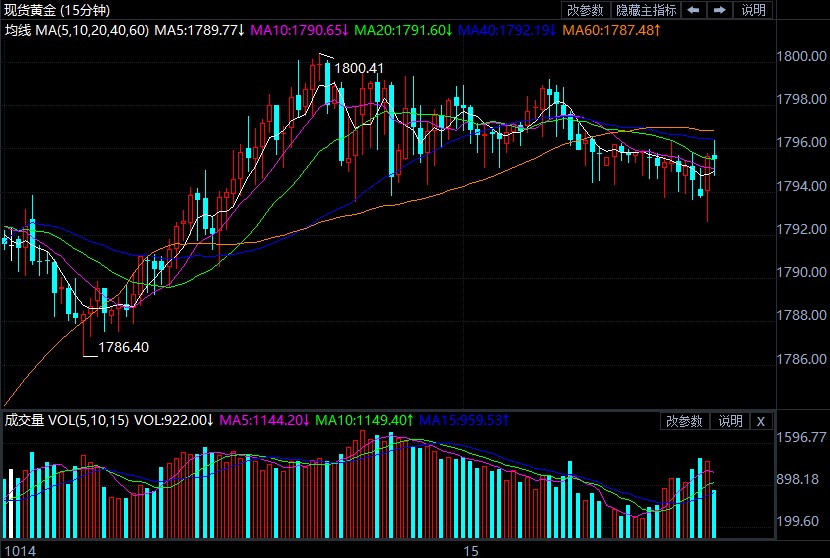Click the 1798.00 price axis label
This screenshot has height=558, width=830.
pos(801,99)
